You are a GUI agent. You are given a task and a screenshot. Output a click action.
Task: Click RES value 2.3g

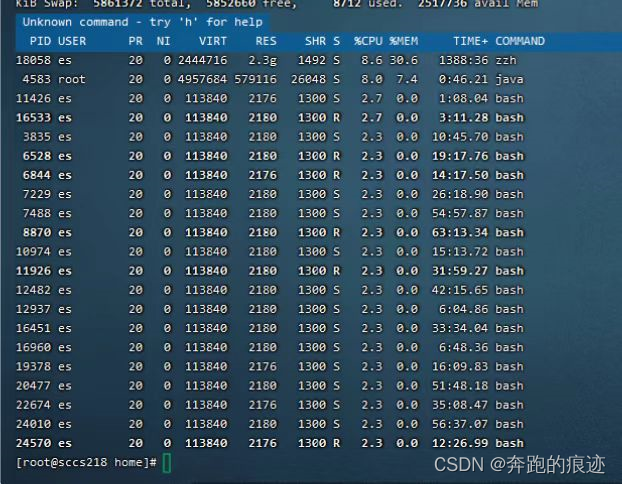click(262, 60)
